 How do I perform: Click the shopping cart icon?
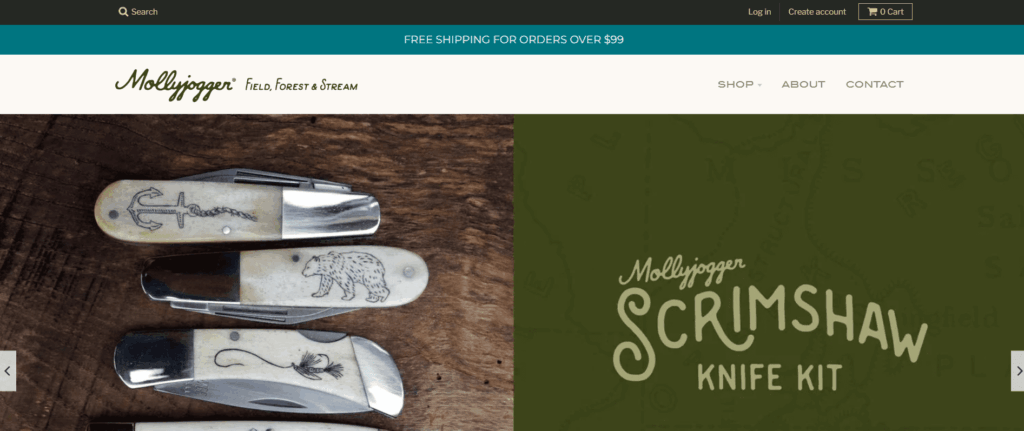point(872,12)
